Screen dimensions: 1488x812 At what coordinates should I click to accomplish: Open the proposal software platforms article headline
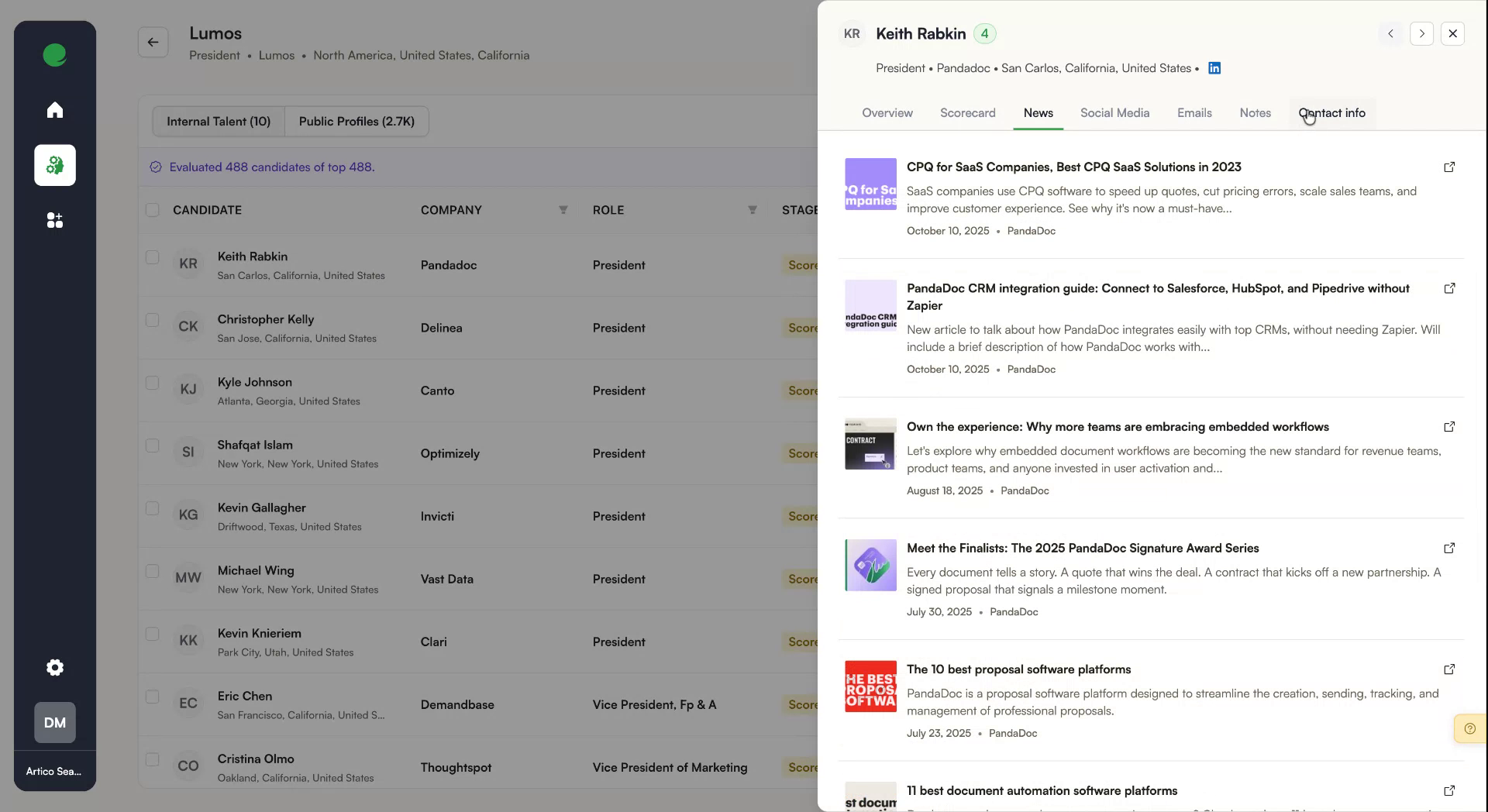click(1018, 669)
